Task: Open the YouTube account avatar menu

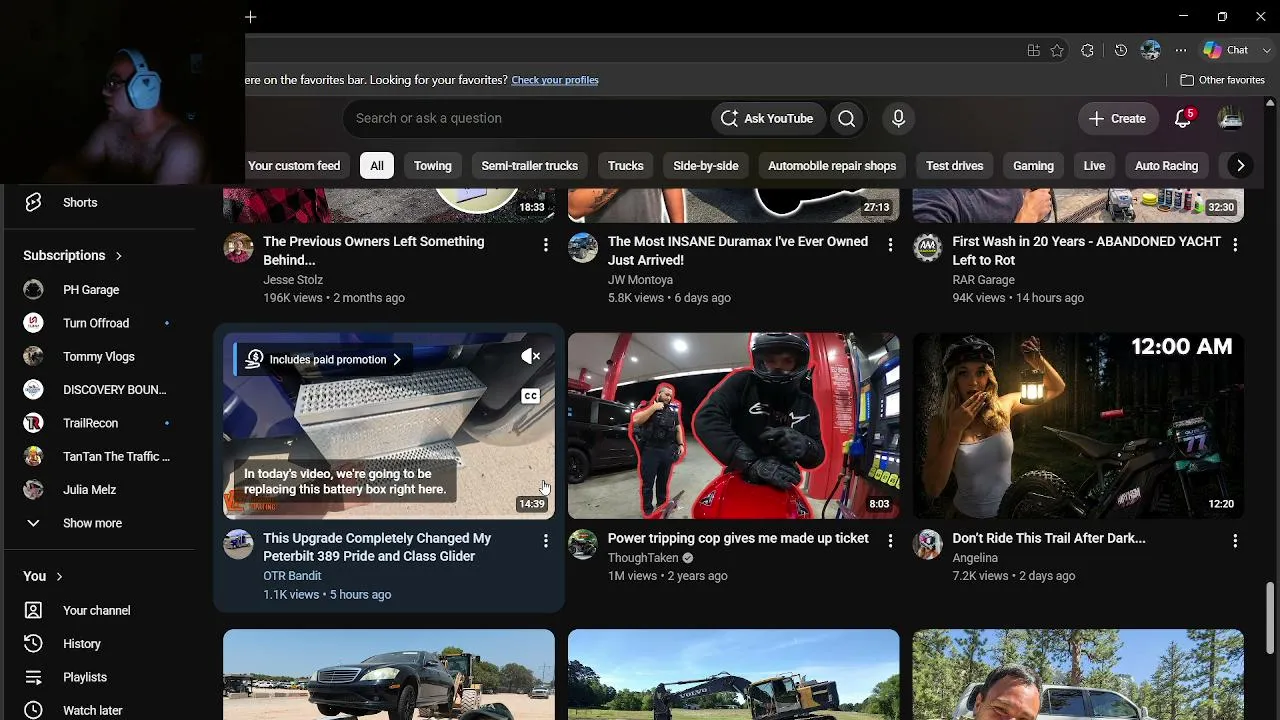Action: coord(1230,118)
